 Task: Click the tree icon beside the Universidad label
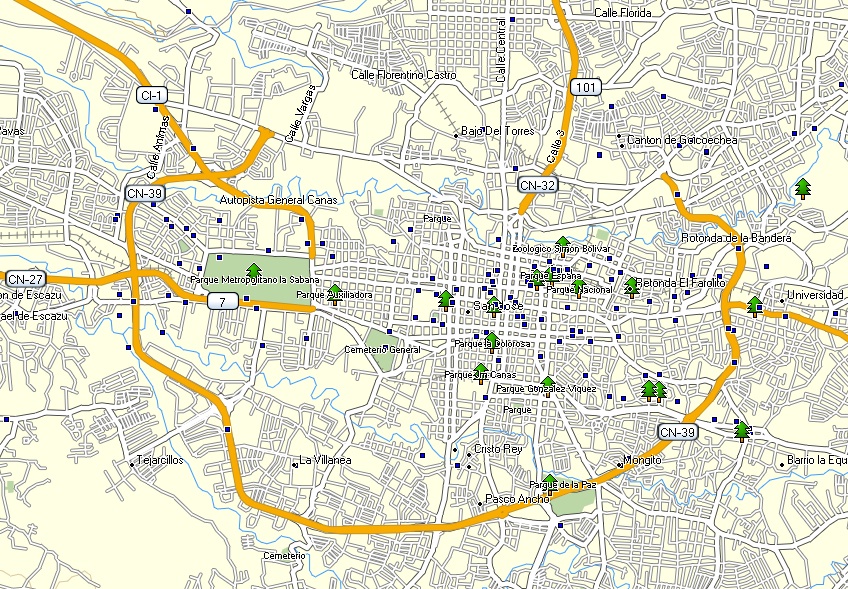pyautogui.click(x=753, y=305)
